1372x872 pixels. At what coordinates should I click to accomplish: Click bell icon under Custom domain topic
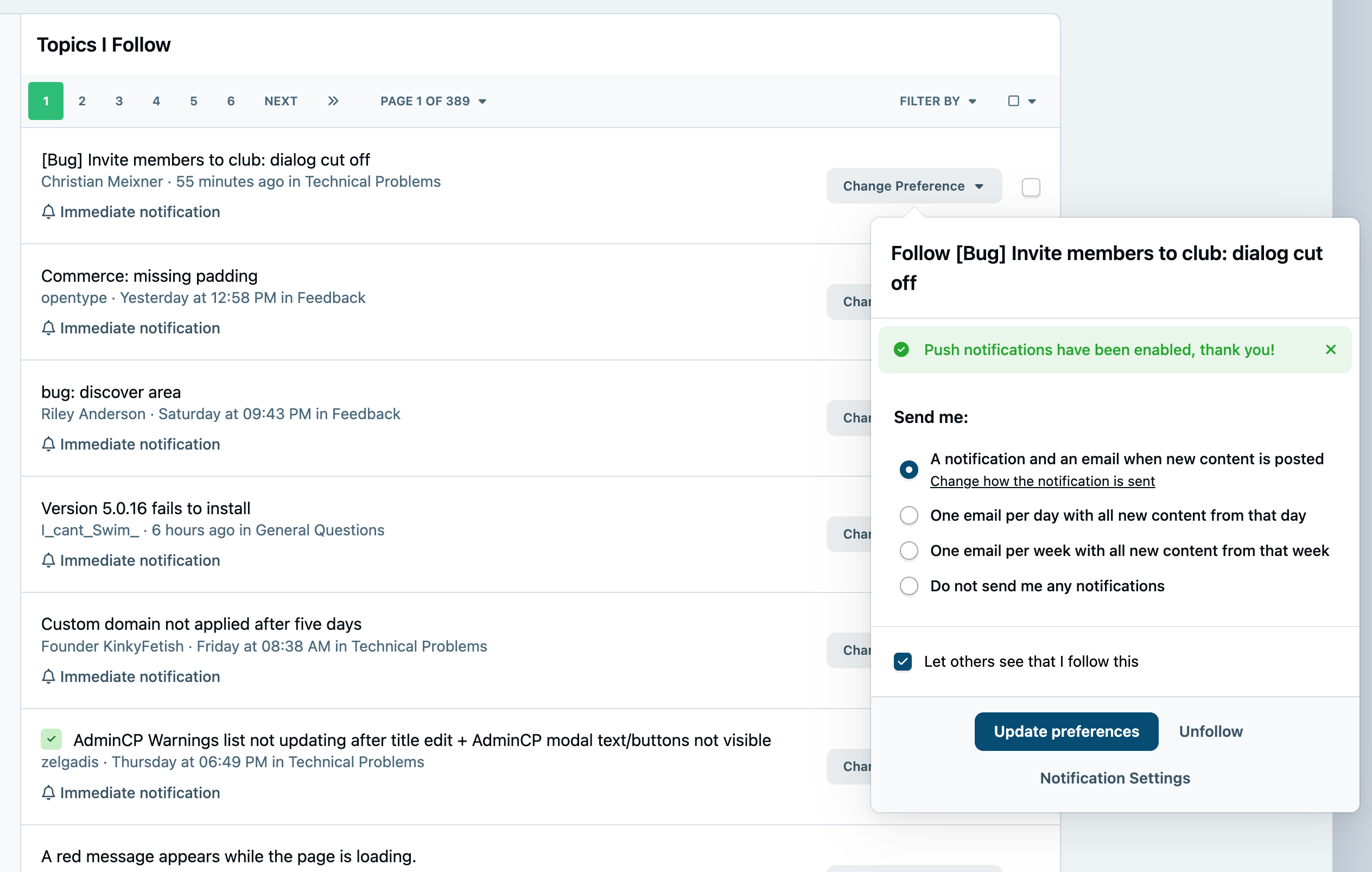pyautogui.click(x=48, y=677)
